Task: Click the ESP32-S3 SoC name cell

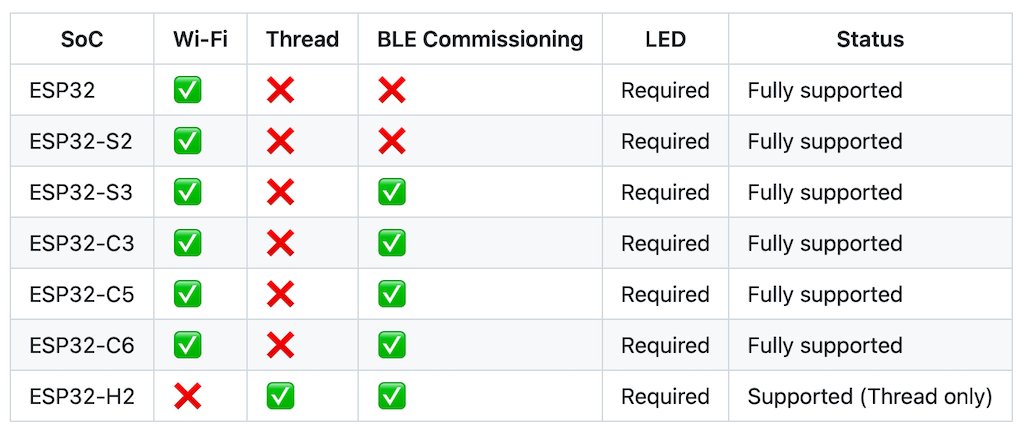Action: pyautogui.click(x=81, y=193)
